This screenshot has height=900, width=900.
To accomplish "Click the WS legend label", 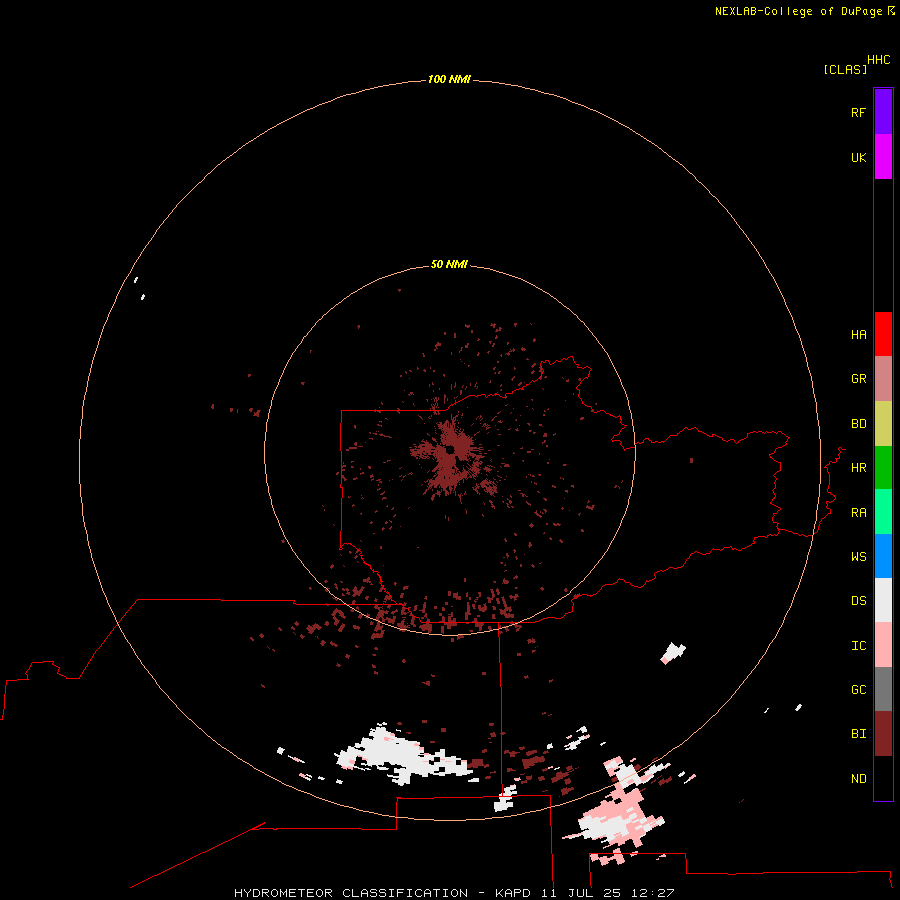I will [858, 557].
